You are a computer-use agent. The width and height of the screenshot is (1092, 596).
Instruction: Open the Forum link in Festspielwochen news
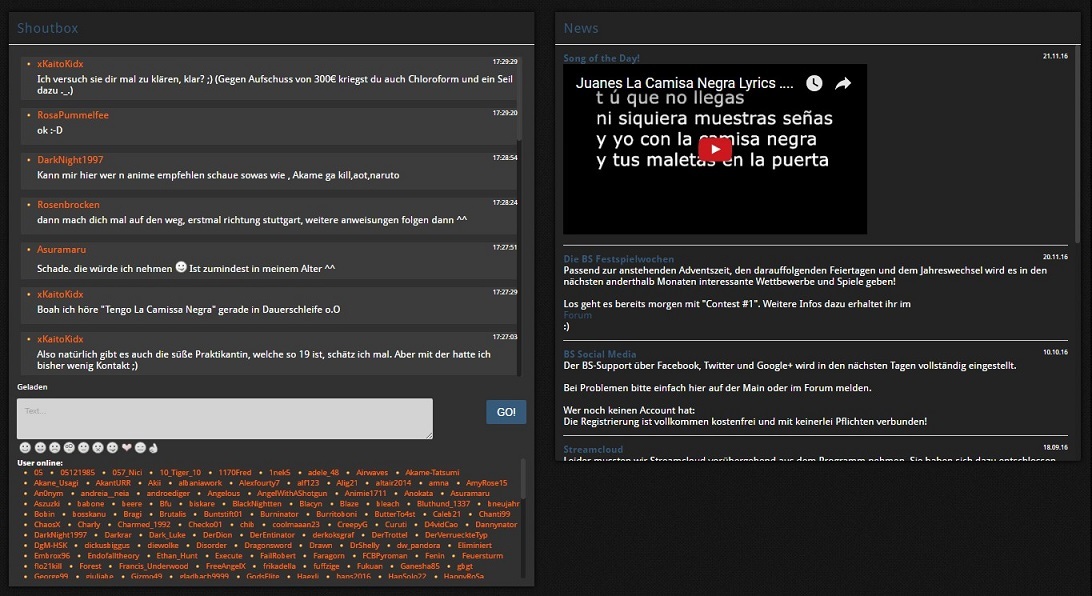tap(577, 315)
